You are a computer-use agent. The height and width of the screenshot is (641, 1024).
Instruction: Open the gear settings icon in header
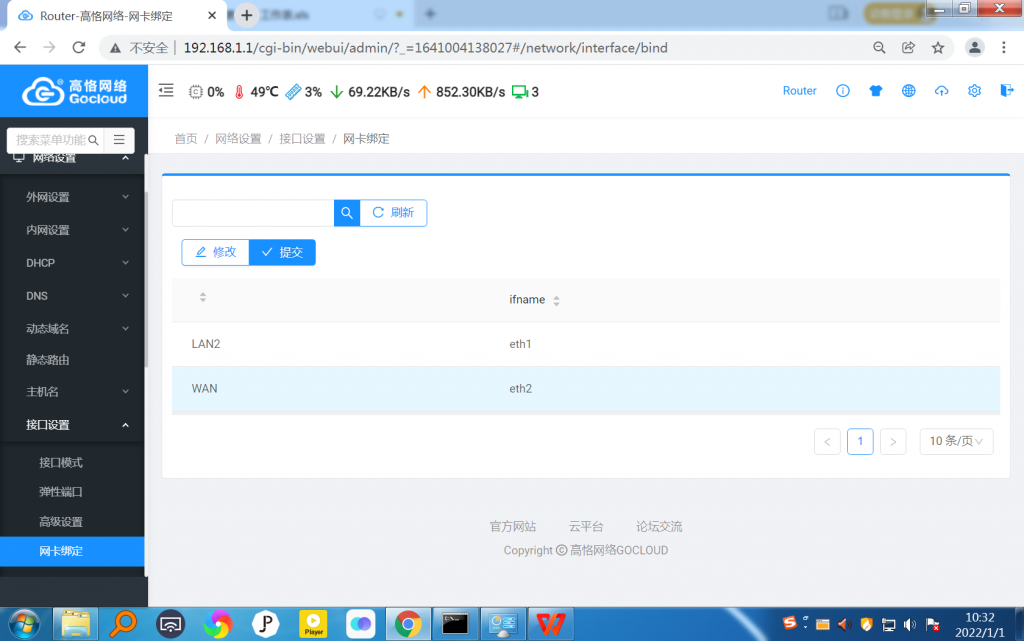(x=974, y=91)
